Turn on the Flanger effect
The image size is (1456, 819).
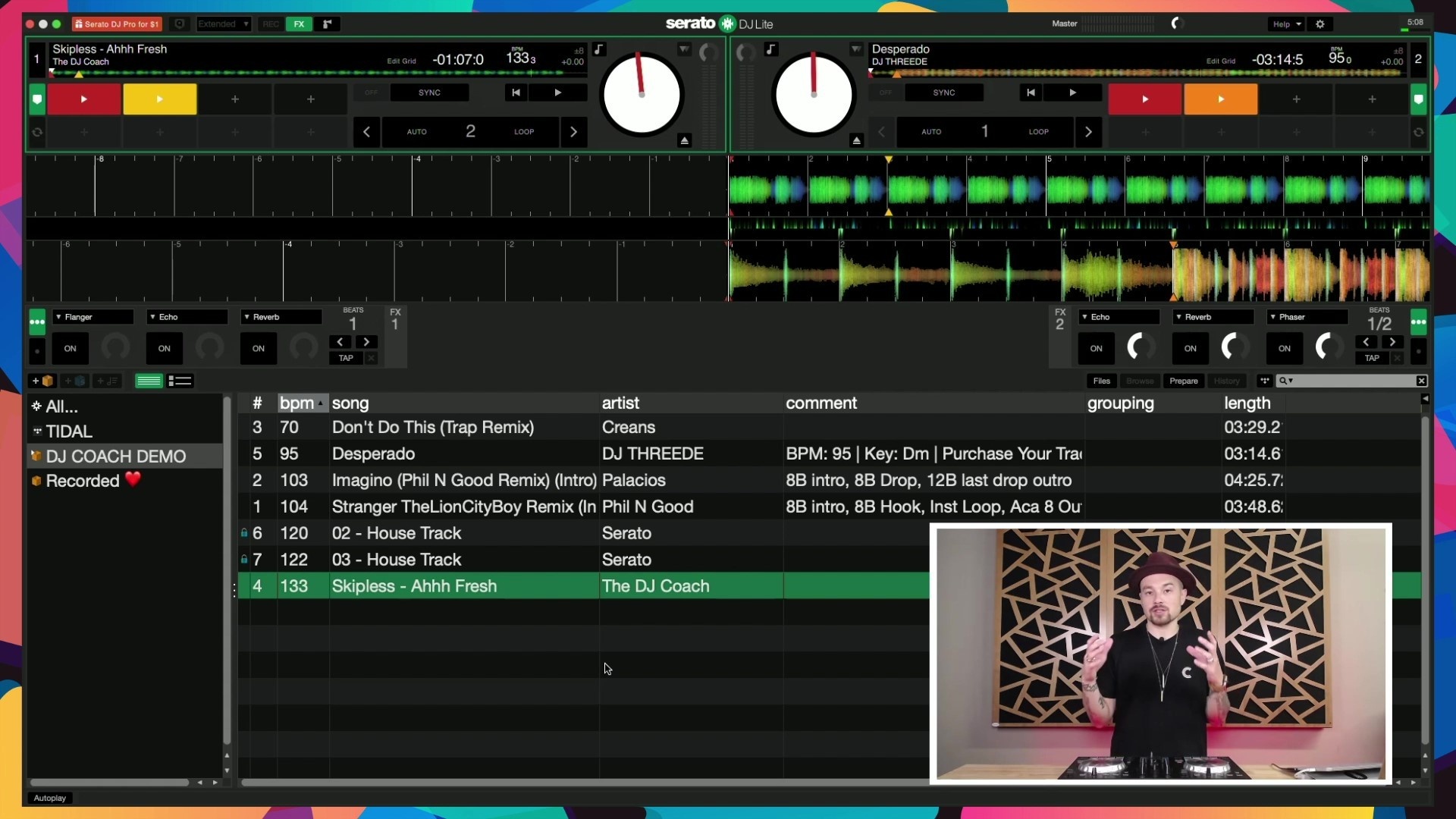[70, 349]
